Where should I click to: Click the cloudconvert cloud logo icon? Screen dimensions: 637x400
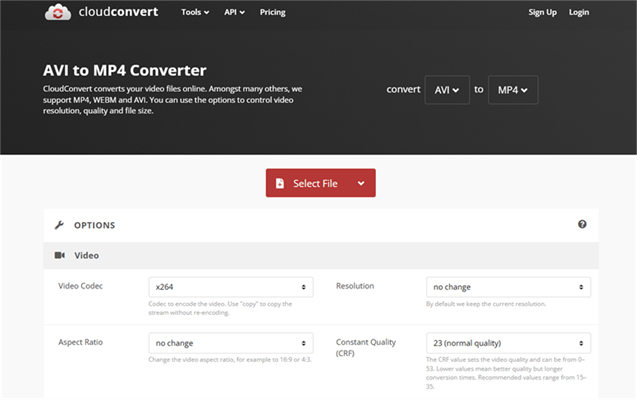coord(58,12)
